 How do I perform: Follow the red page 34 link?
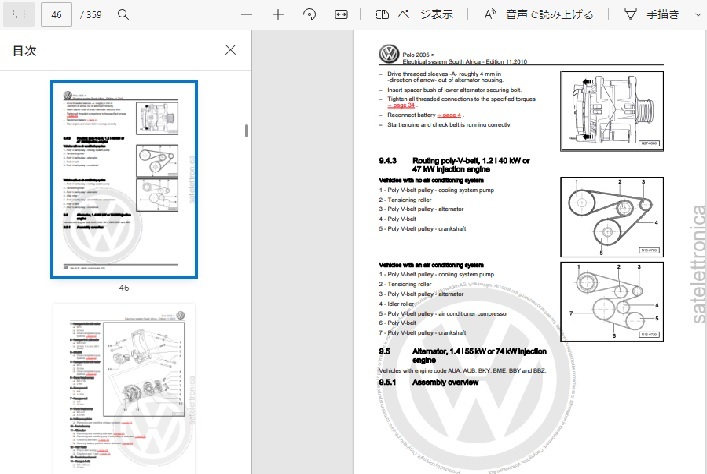[x=401, y=106]
